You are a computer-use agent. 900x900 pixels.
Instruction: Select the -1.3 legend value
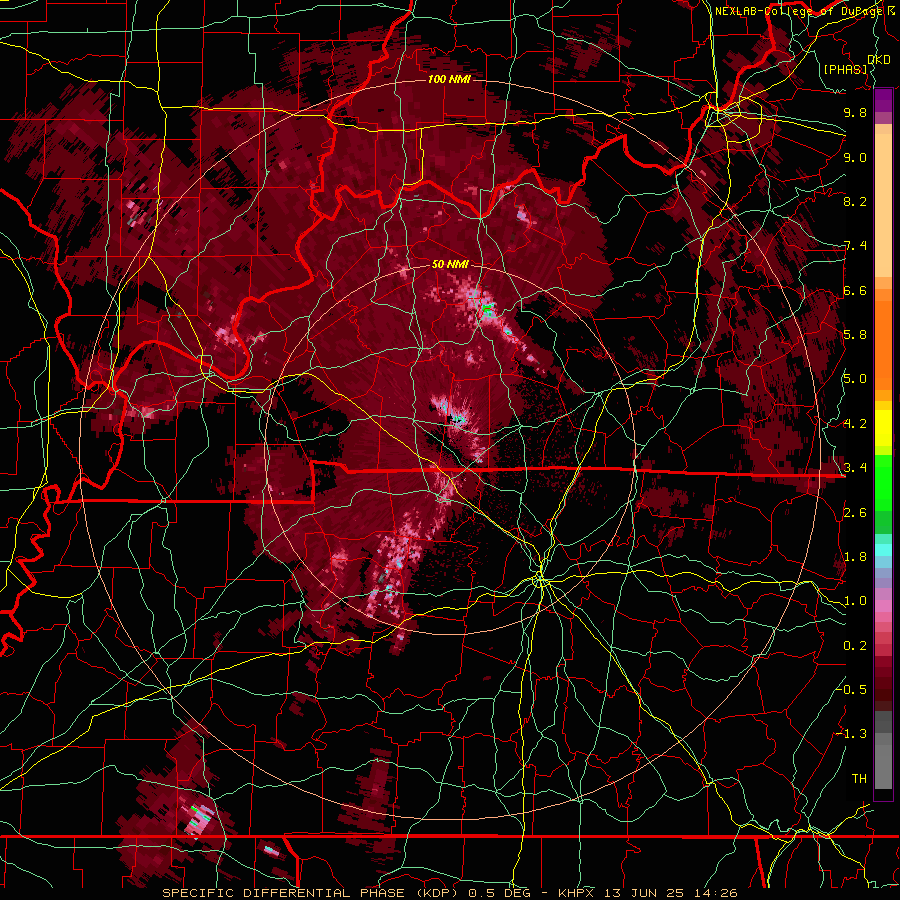pyautogui.click(x=852, y=735)
